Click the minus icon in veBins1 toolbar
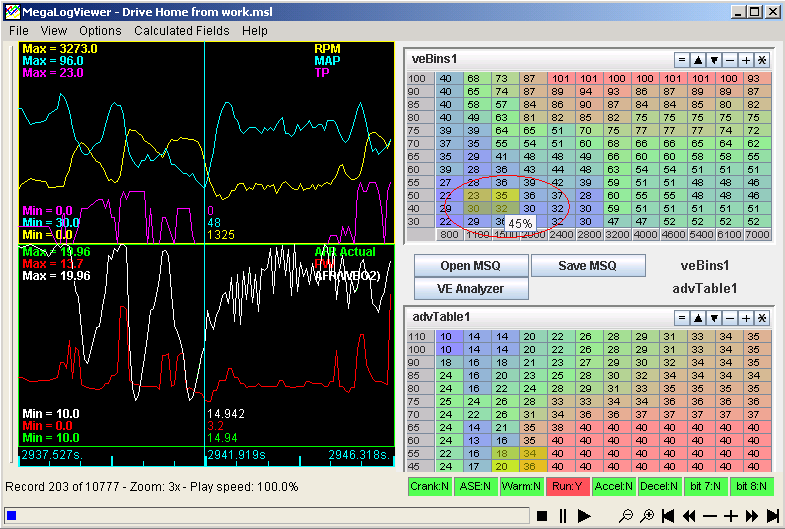 (x=730, y=60)
